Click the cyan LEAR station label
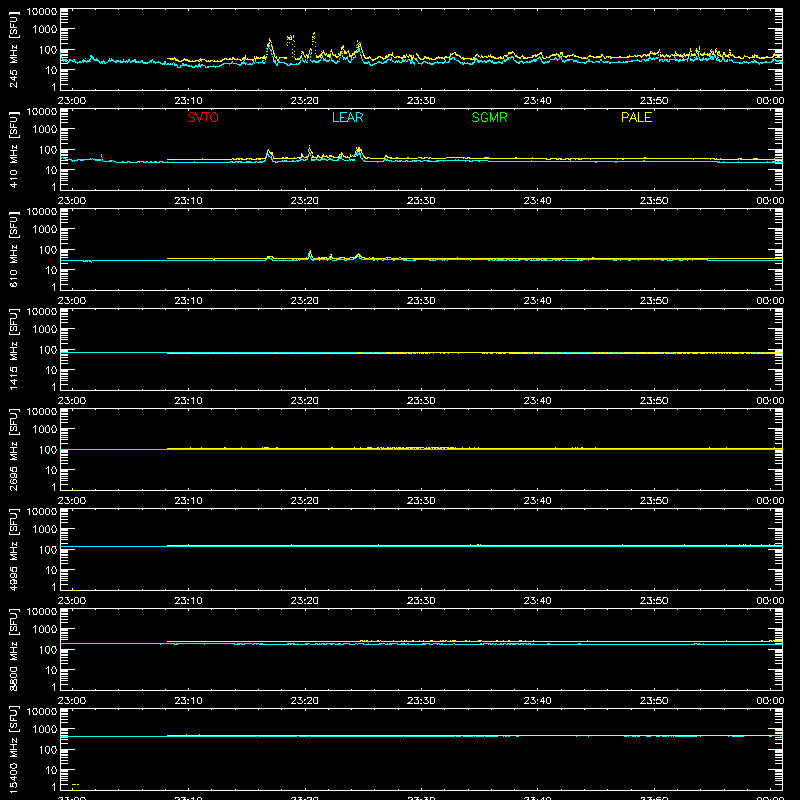Viewport: 800px width, 800px height. pyautogui.click(x=347, y=117)
